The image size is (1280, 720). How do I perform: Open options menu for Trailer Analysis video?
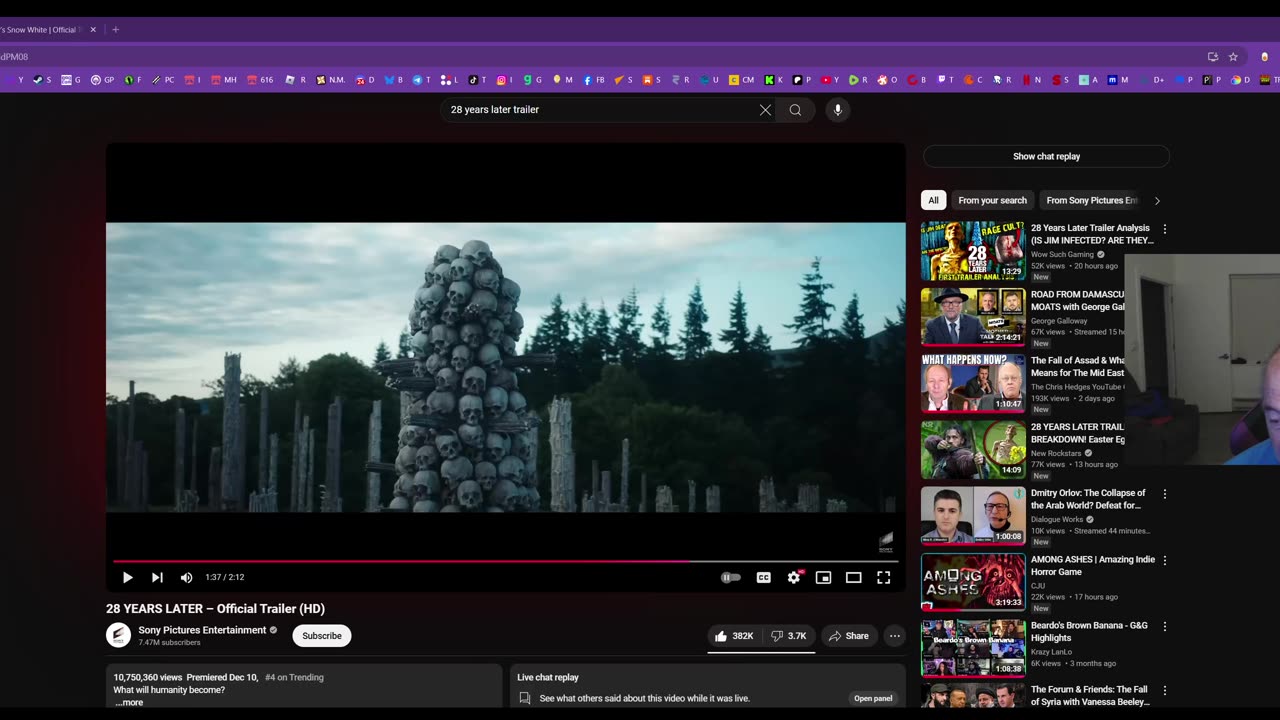tap(1164, 229)
